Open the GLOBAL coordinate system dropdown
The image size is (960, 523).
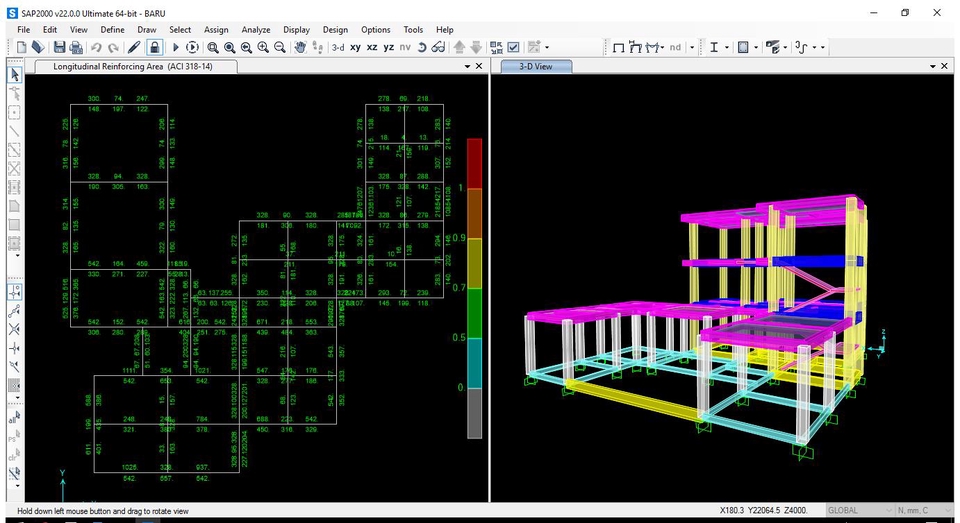(x=859, y=510)
